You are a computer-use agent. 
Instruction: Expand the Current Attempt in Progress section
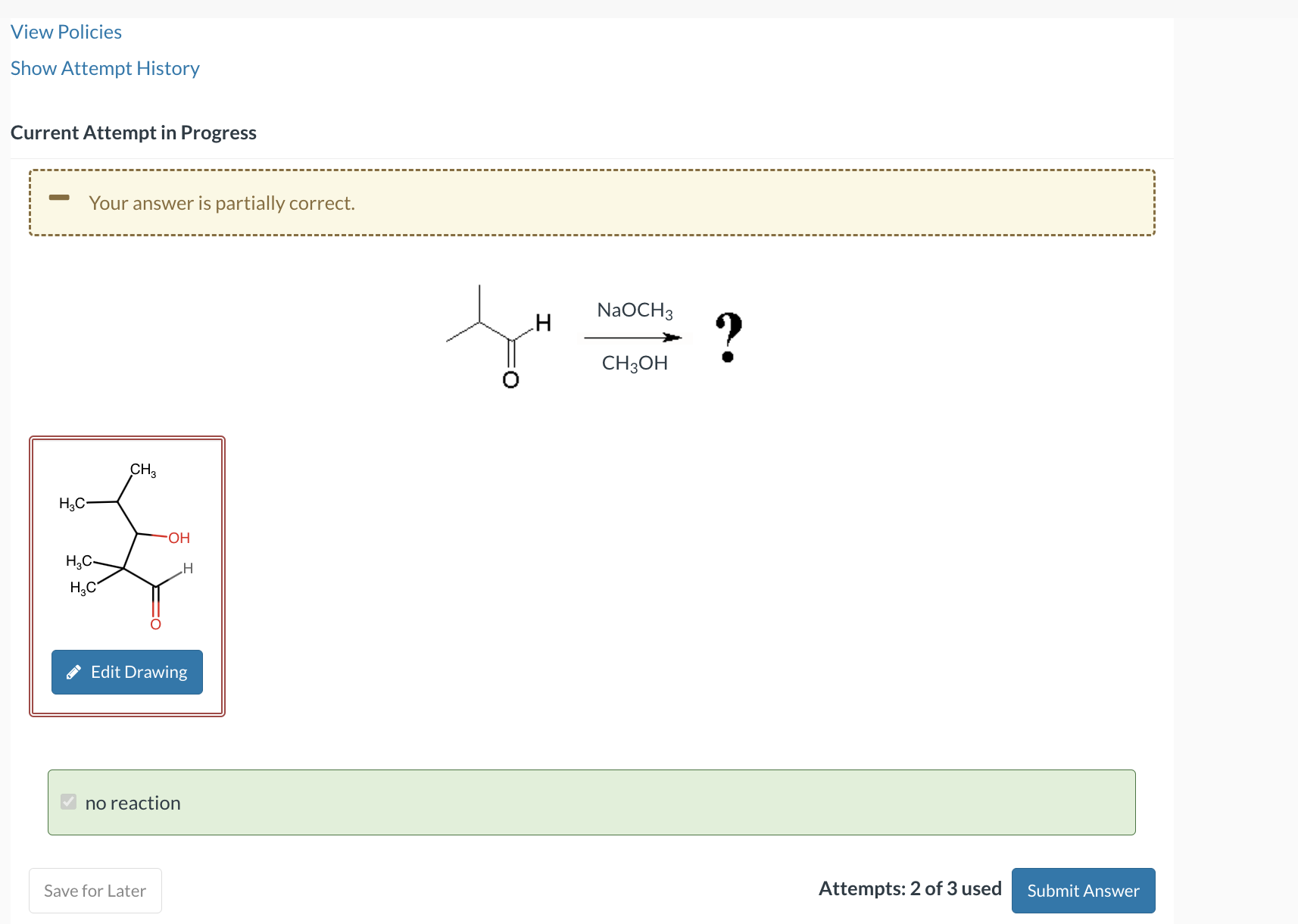click(x=133, y=132)
